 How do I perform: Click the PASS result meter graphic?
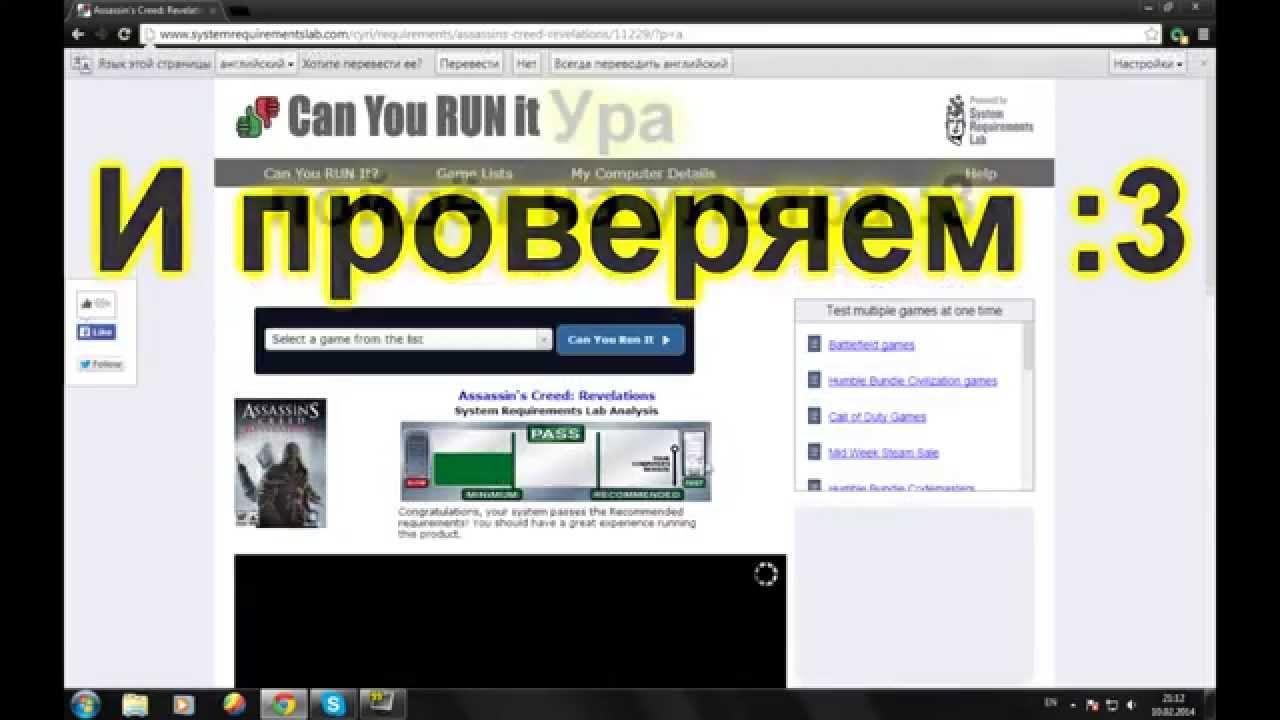(556, 462)
